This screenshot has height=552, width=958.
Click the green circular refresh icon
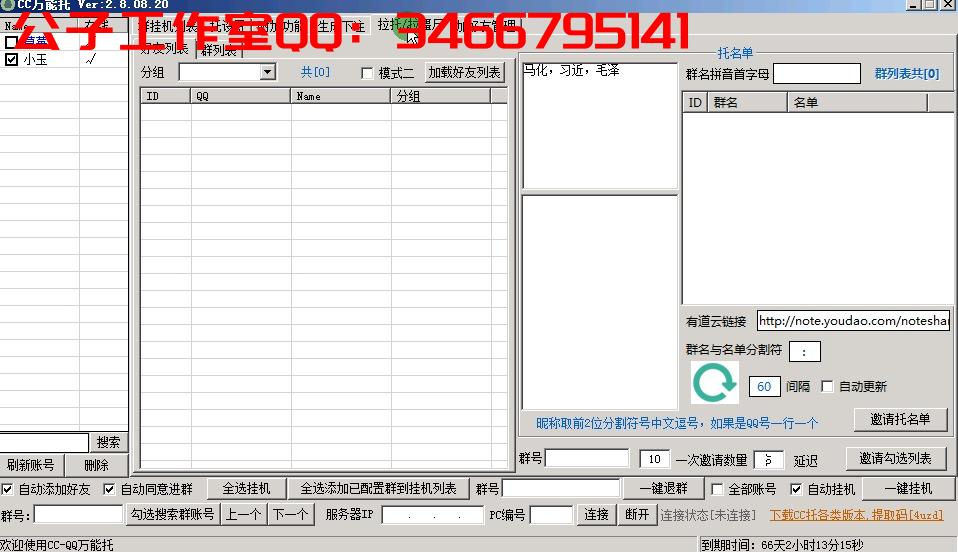coord(714,383)
